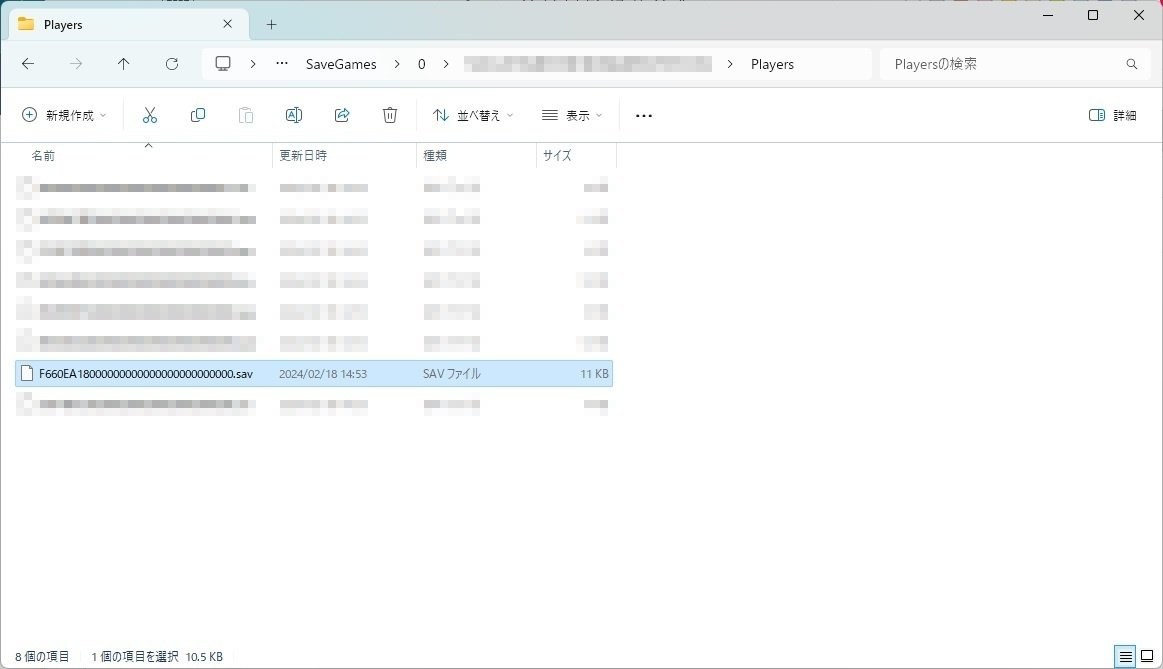Go back with the left arrow
Image resolution: width=1163 pixels, height=669 pixels.
28,64
